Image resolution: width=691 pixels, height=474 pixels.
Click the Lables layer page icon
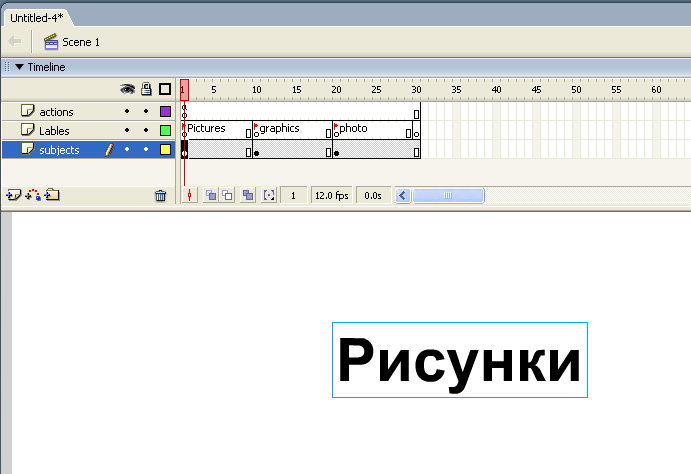coord(27,130)
